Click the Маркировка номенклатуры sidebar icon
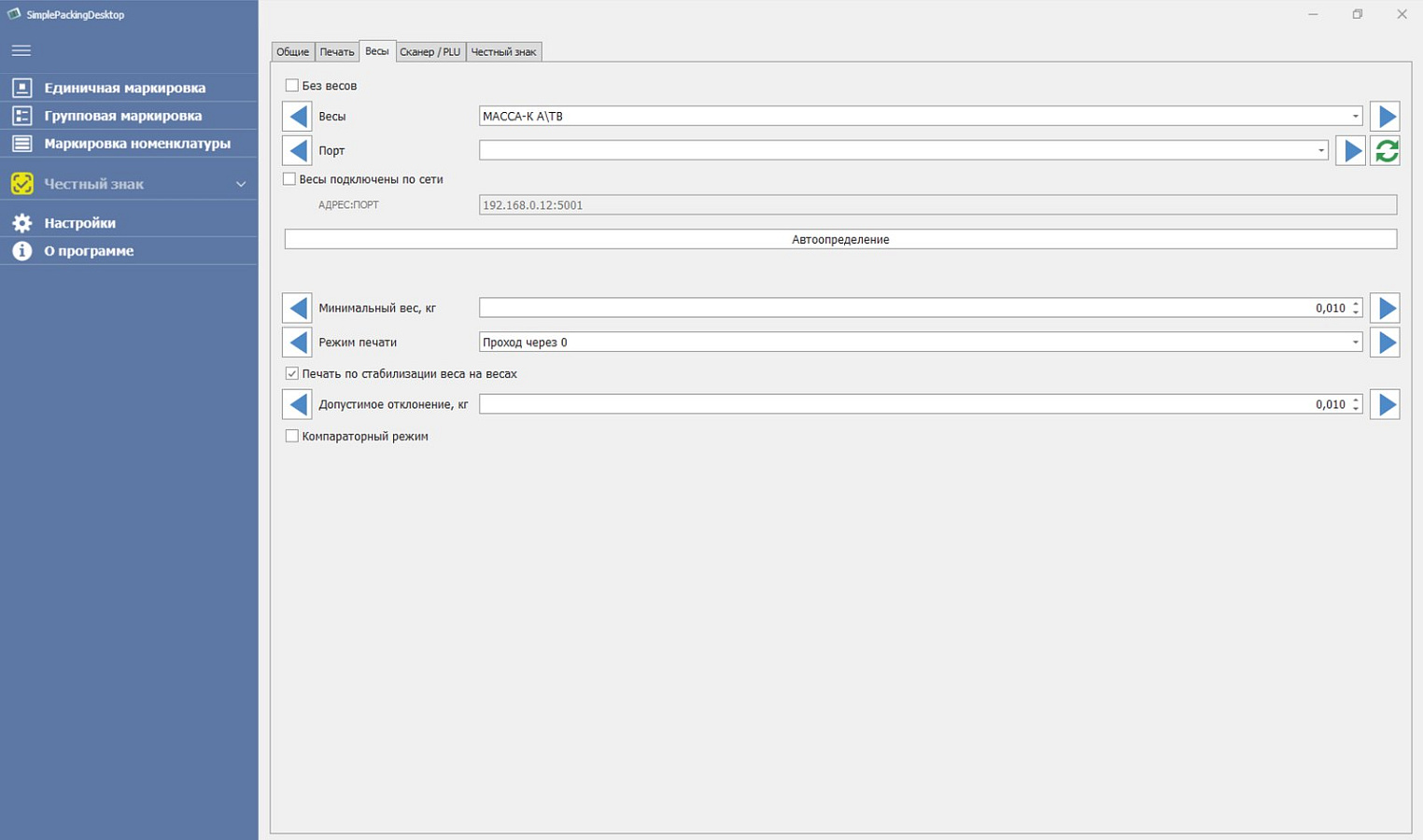 (22, 144)
